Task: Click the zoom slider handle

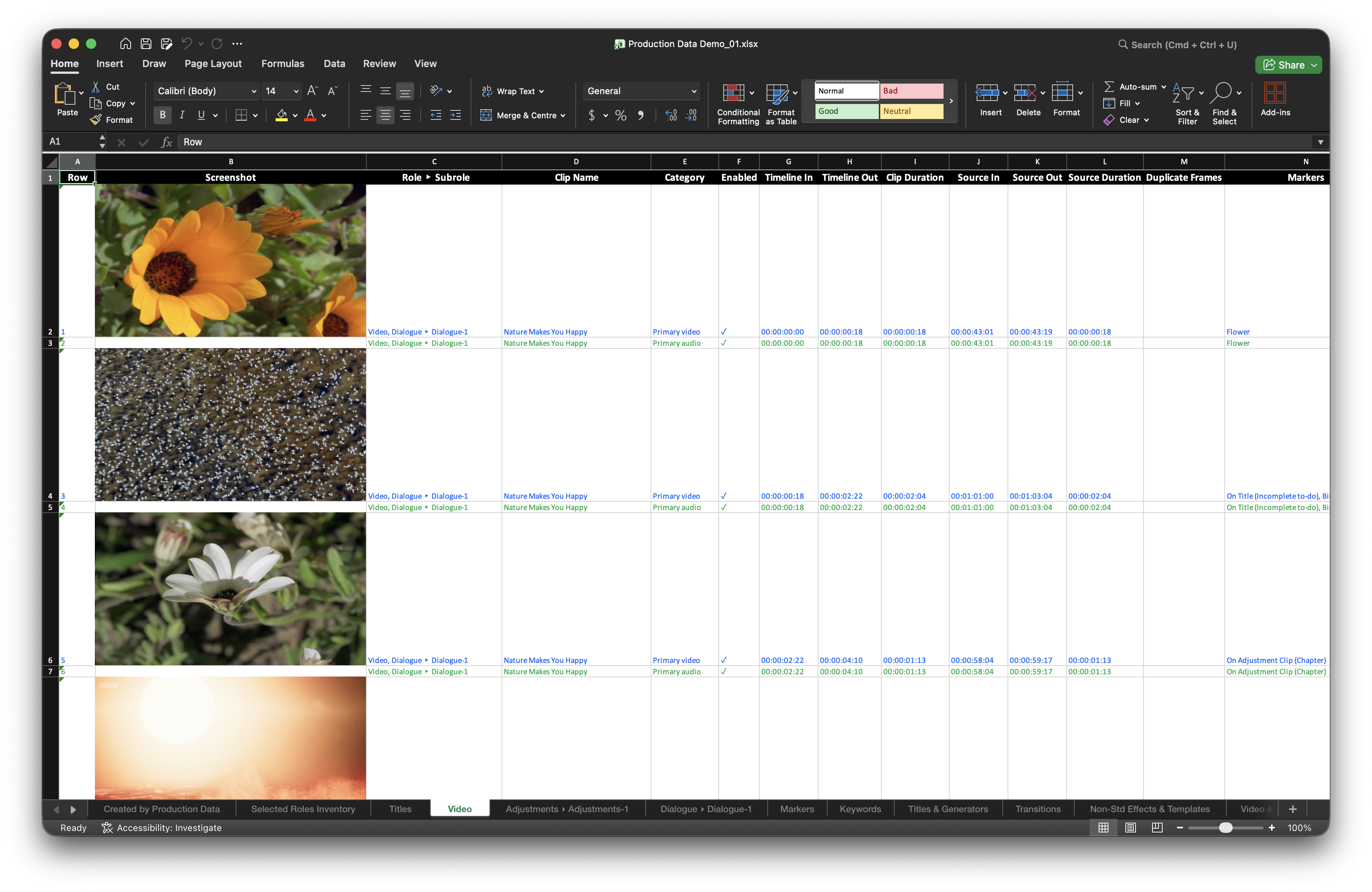Action: pyautogui.click(x=1226, y=828)
